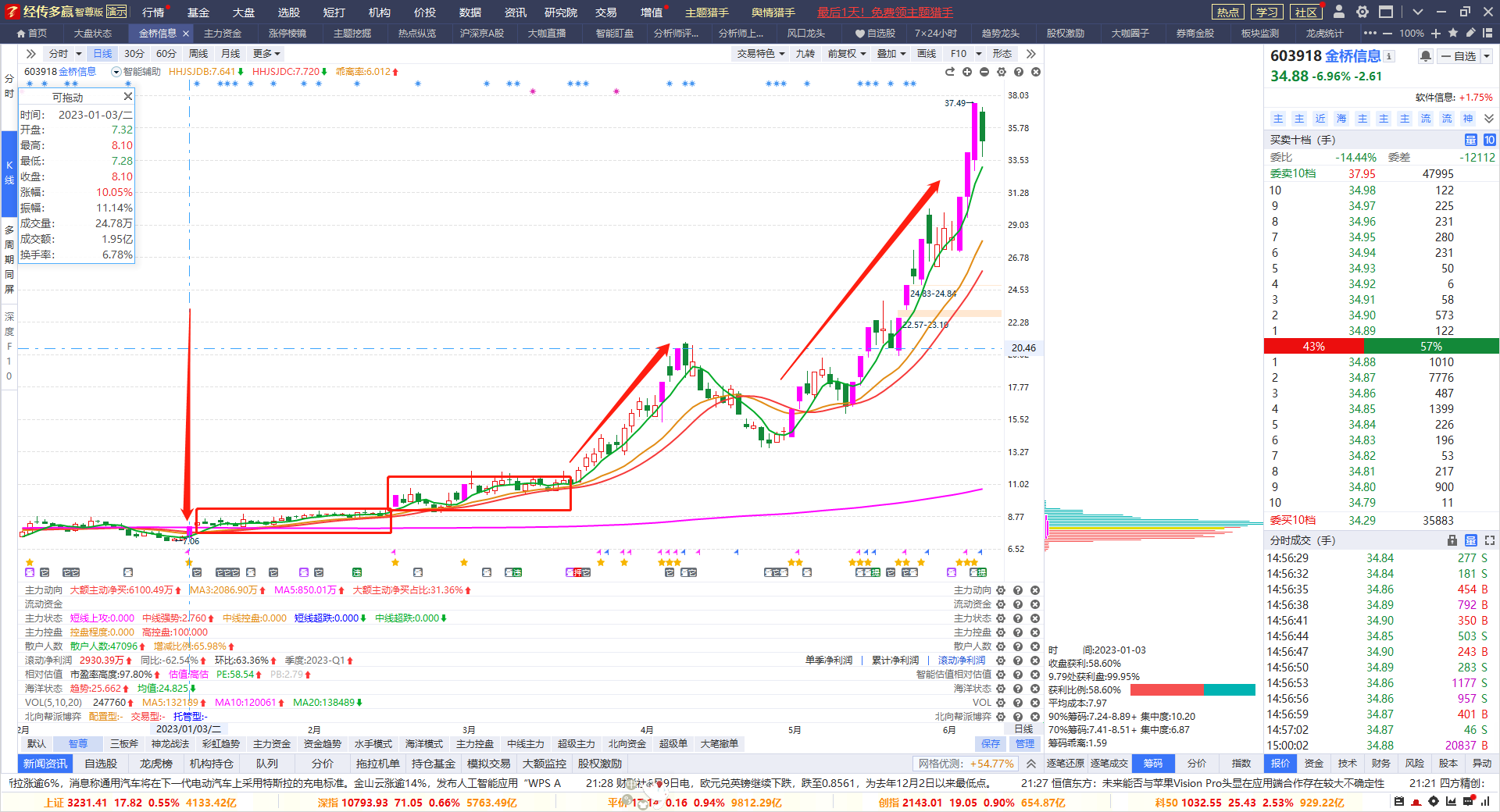Viewport: 1500px width, 812px height.
Task: Click the 滚动净利润 link
Action: click(x=961, y=661)
